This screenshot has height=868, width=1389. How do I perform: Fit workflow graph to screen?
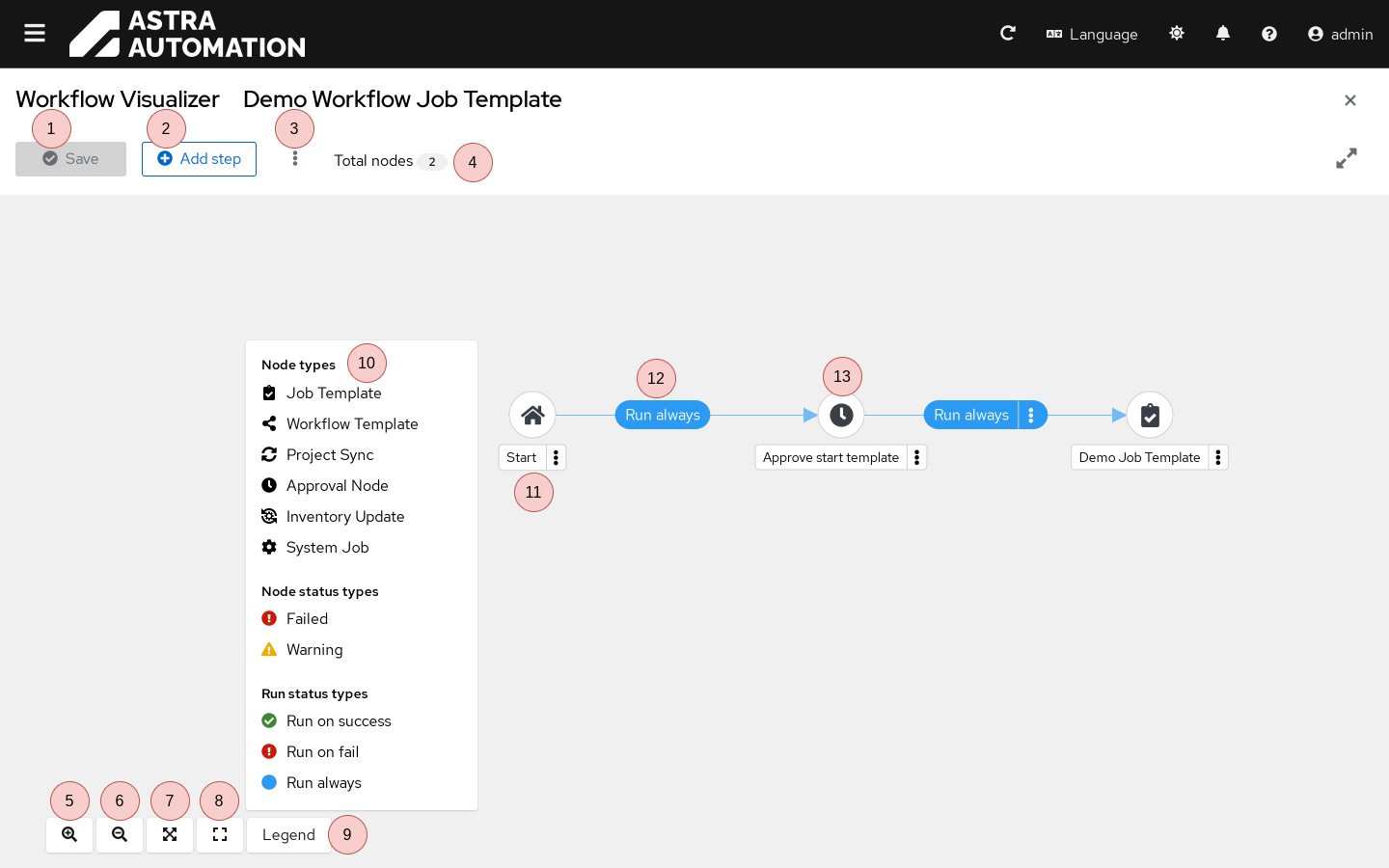click(170, 835)
